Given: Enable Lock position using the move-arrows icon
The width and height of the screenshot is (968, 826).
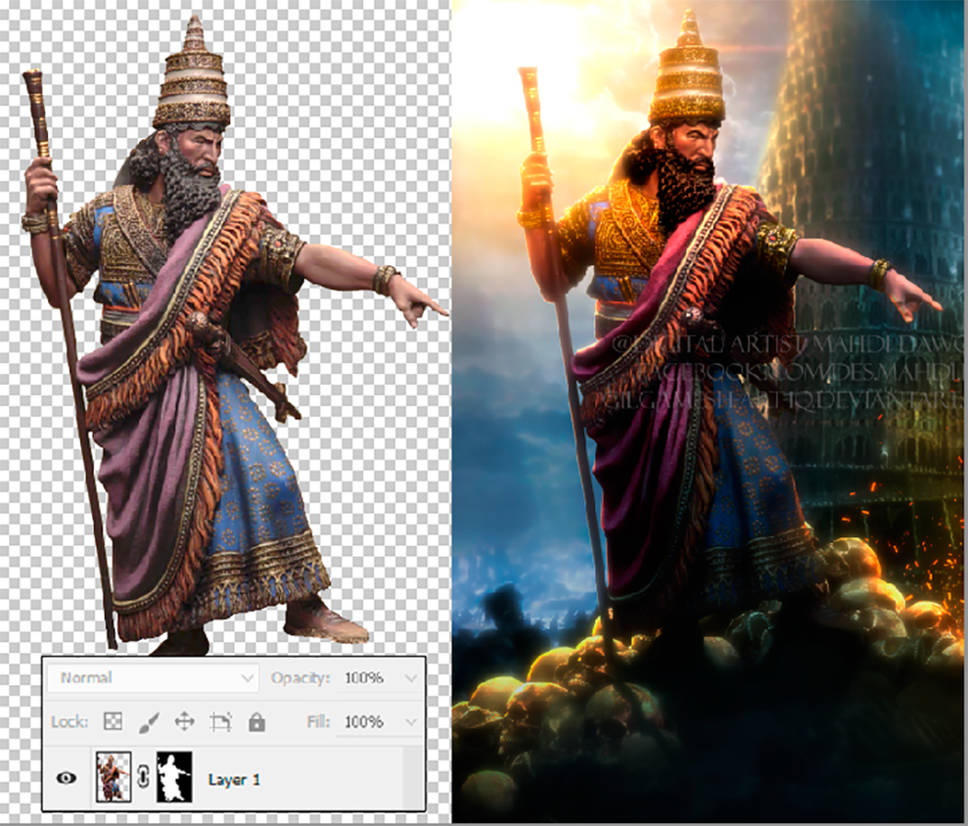Looking at the screenshot, I should 183,722.
